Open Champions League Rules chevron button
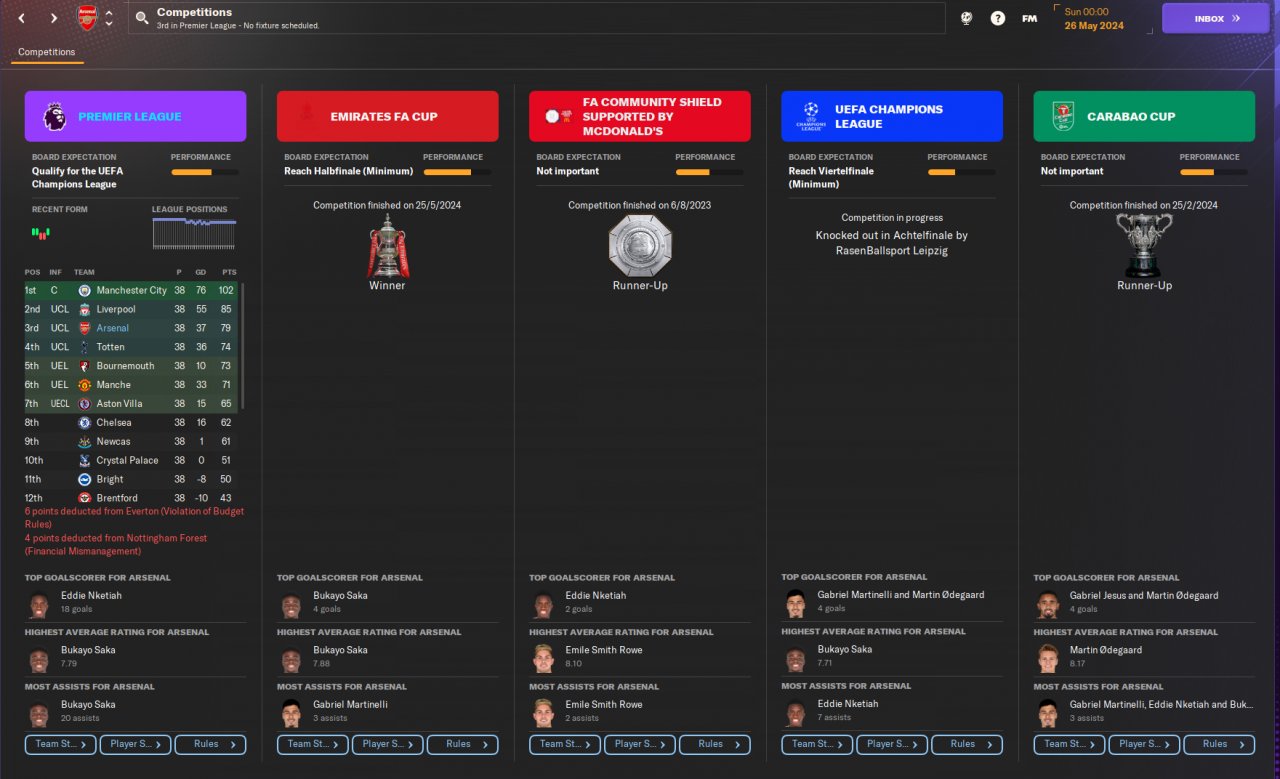The image size is (1280, 779). (x=967, y=744)
